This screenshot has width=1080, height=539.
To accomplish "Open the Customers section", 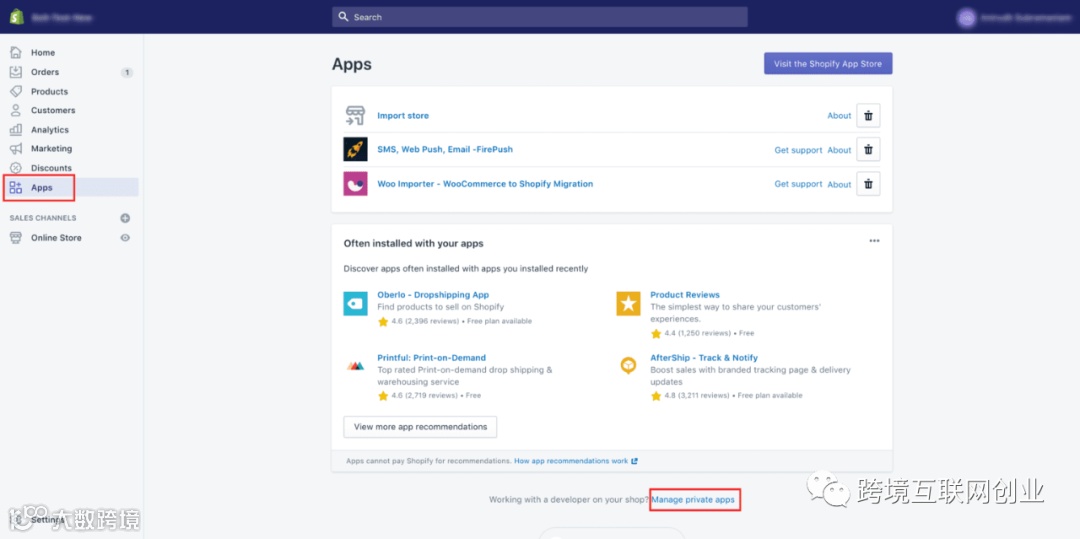I will (53, 110).
